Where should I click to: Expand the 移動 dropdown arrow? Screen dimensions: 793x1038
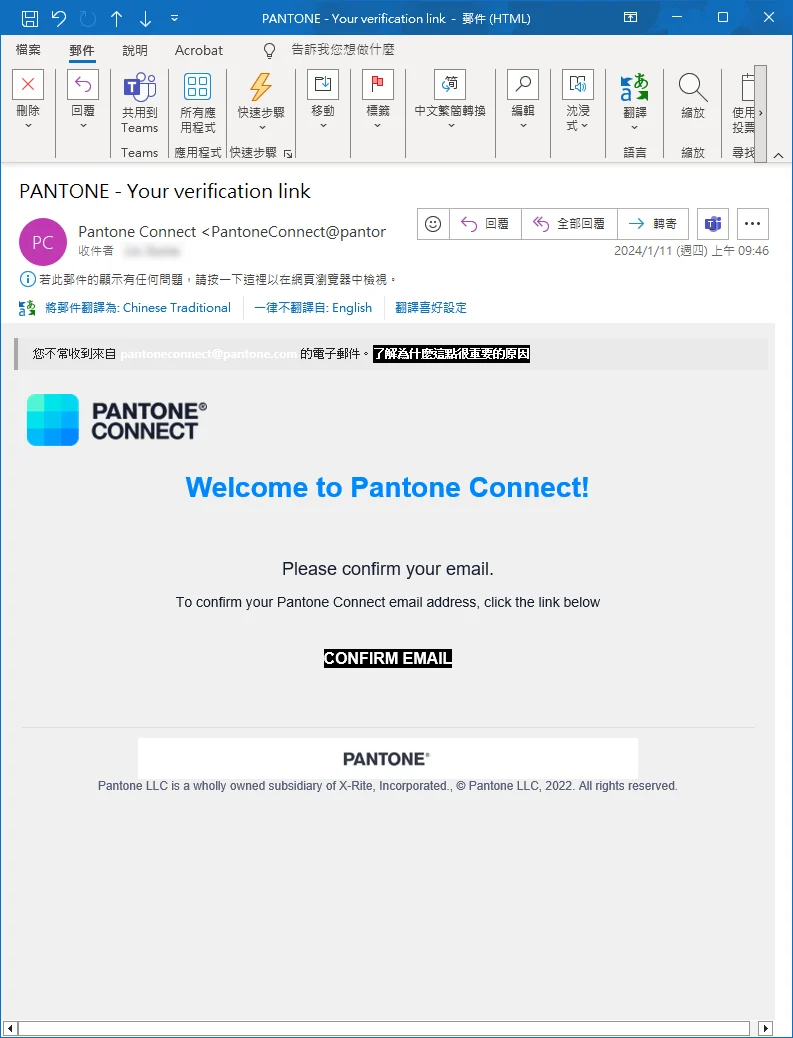pos(323,126)
